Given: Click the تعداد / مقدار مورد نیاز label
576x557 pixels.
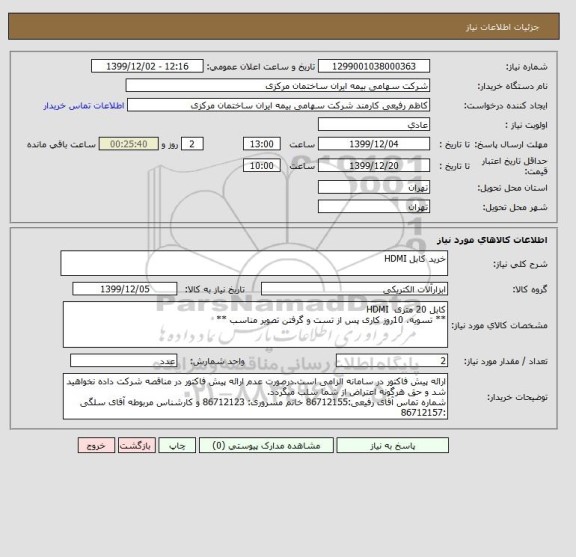Looking at the screenshot, I should (505, 362).
